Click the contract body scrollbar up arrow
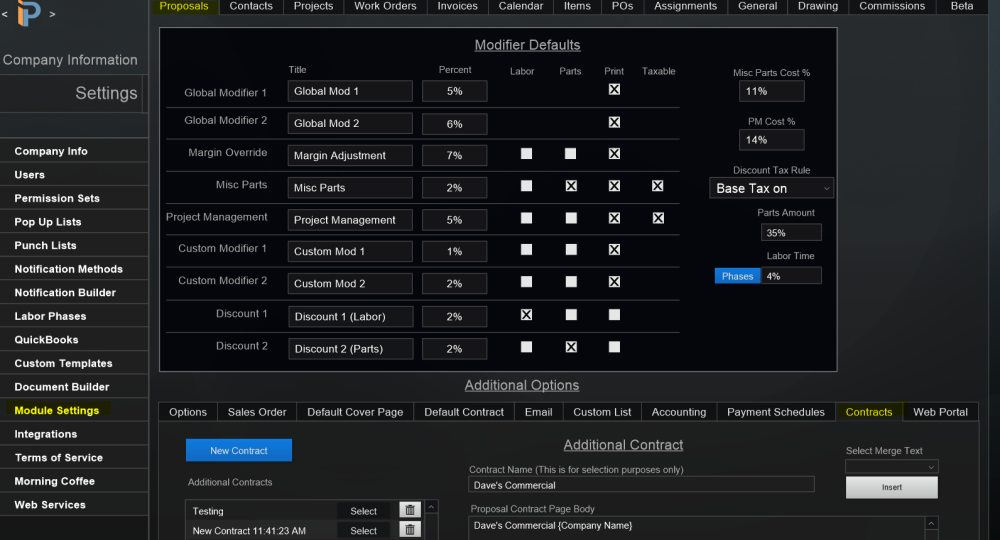 point(931,523)
